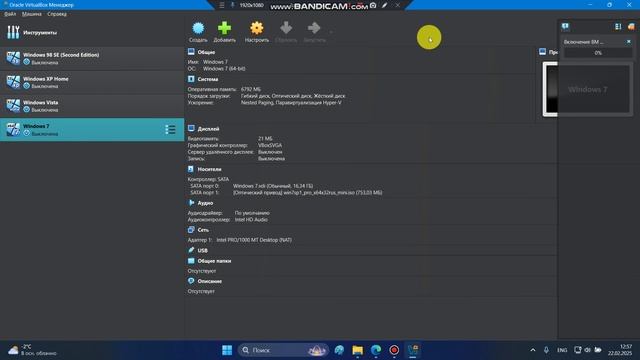Click the ENG language indicator

[562, 350]
